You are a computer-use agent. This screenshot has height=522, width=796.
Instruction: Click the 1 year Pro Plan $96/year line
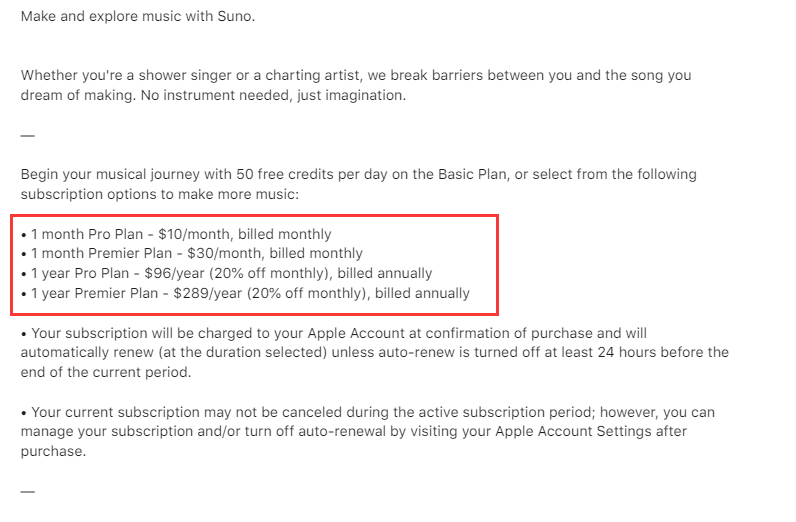[226, 273]
